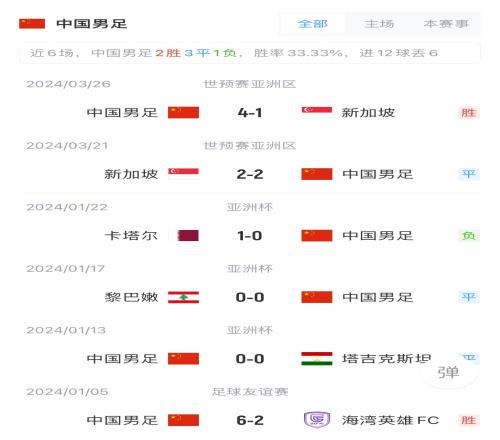Open the 本赛事 tab
The width and height of the screenshot is (500, 440).
pyautogui.click(x=446, y=24)
